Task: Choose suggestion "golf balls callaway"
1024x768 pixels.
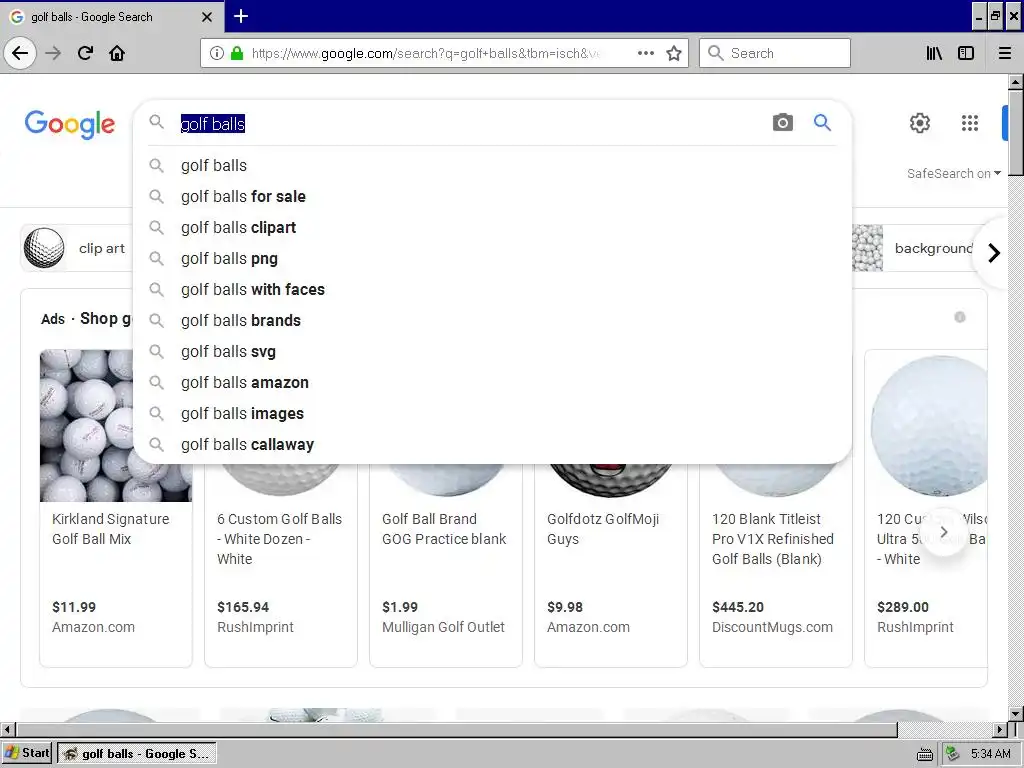Action: (x=493, y=445)
